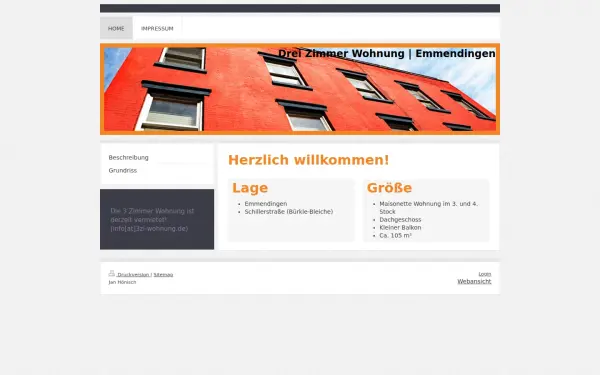The image size is (600, 375).
Task: Open the IMPRESSUM navigation tab
Action: (x=157, y=28)
